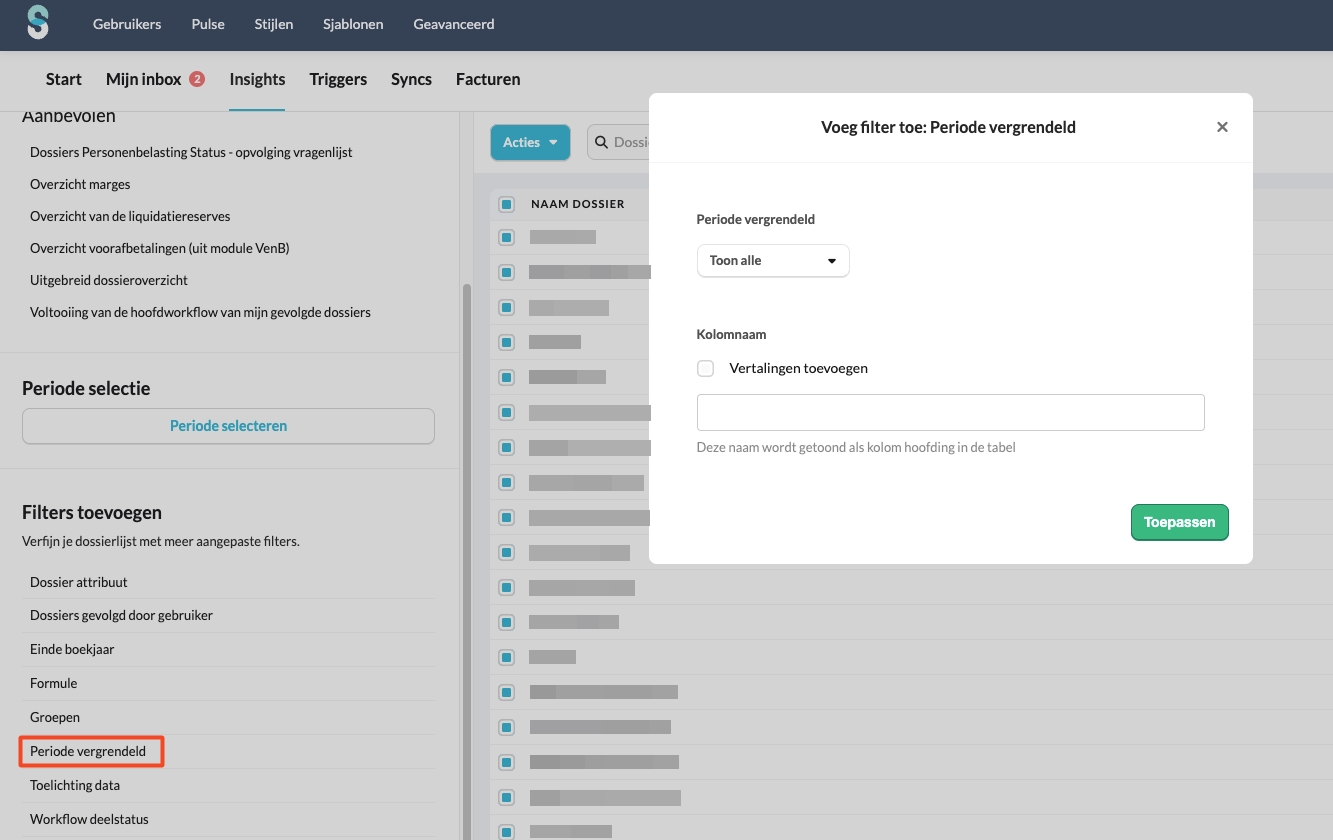Viewport: 1333px width, 840px height.
Task: Click the Kolomnaam text input field
Action: click(950, 412)
